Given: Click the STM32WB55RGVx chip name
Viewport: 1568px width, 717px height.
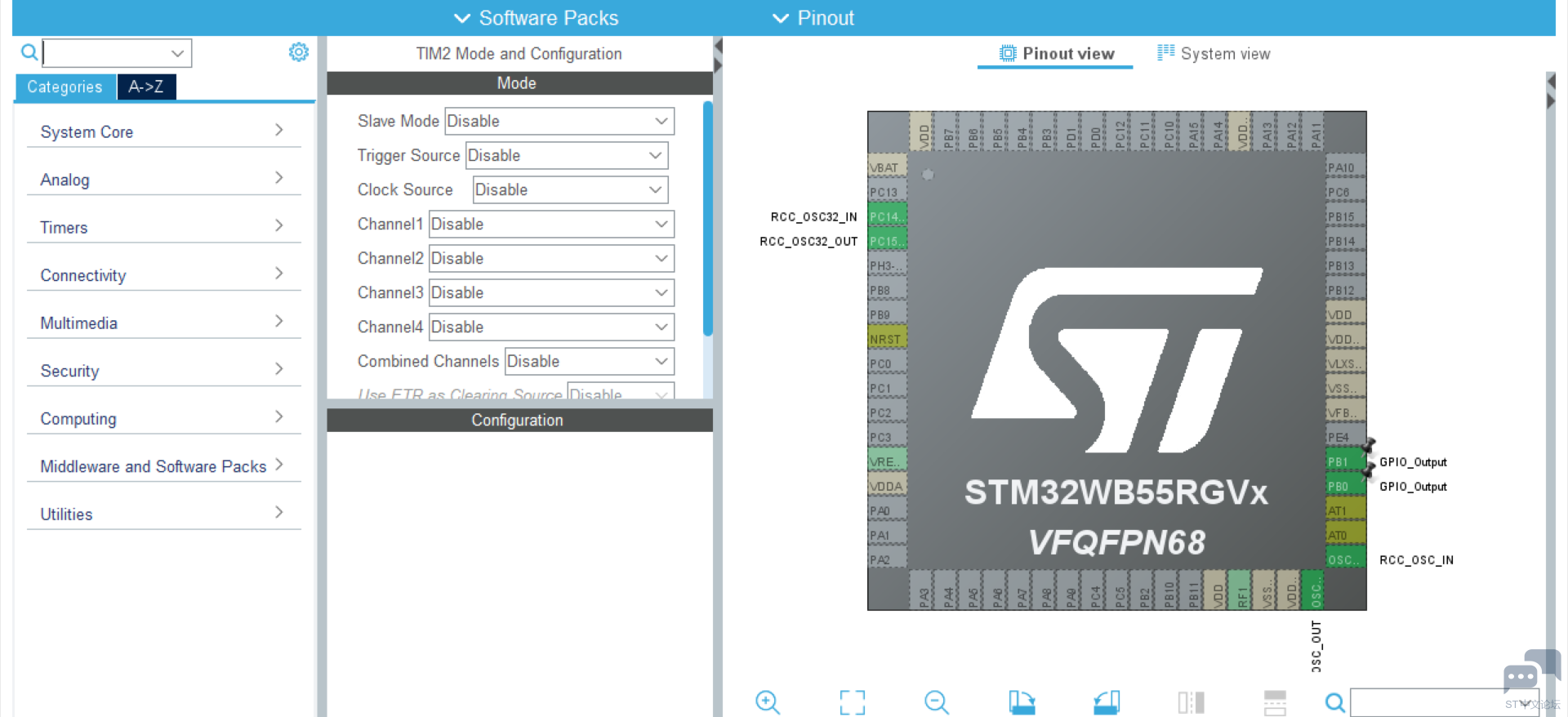Looking at the screenshot, I should tap(1116, 492).
